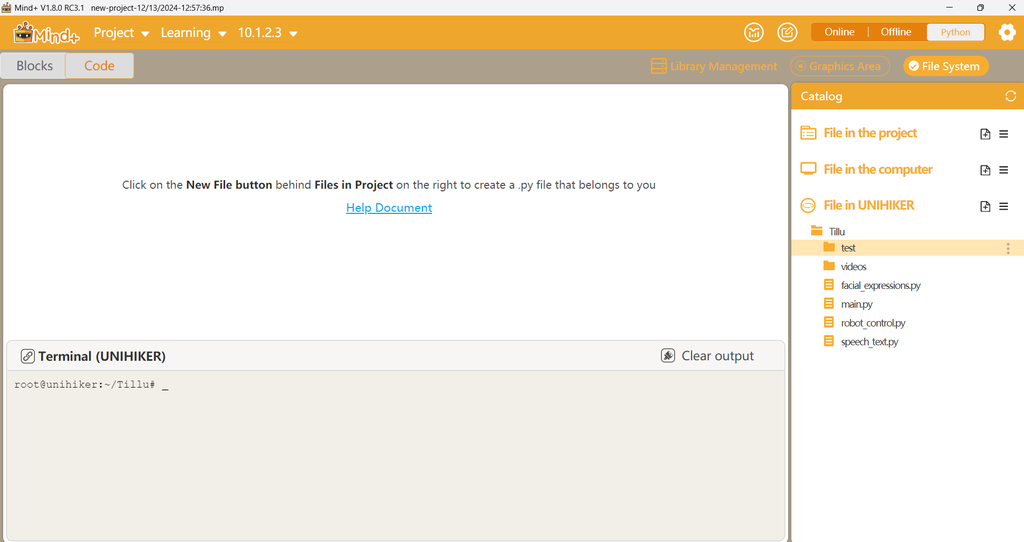Click folder icon next to videos
The image size is (1024, 542).
829,266
